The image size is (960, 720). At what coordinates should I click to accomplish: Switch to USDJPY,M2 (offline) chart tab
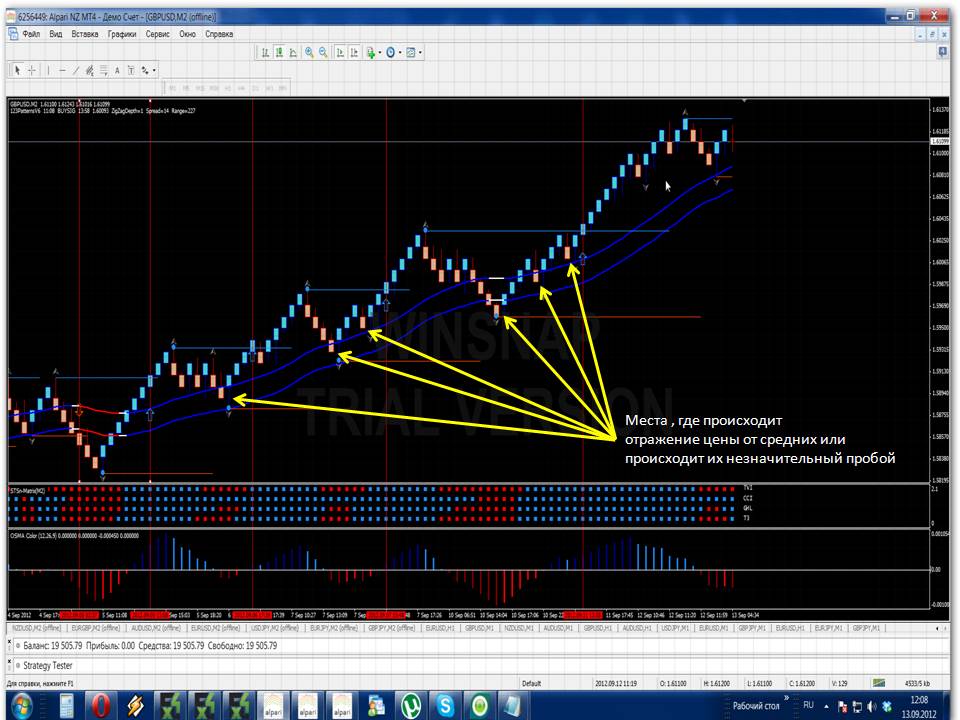[x=274, y=628]
